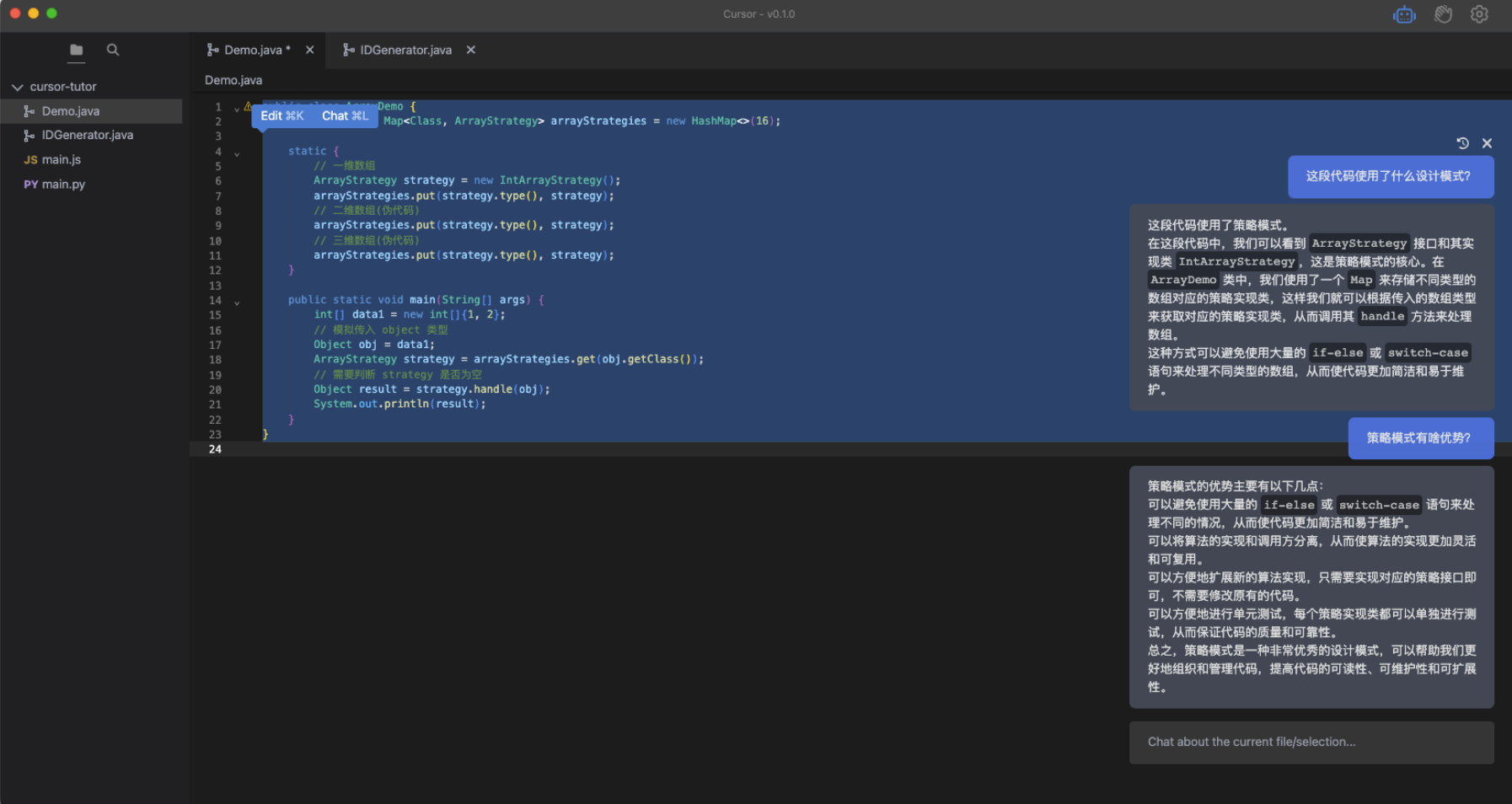Click the waving hand icon in title bar
The height and width of the screenshot is (804, 1512).
[1443, 14]
